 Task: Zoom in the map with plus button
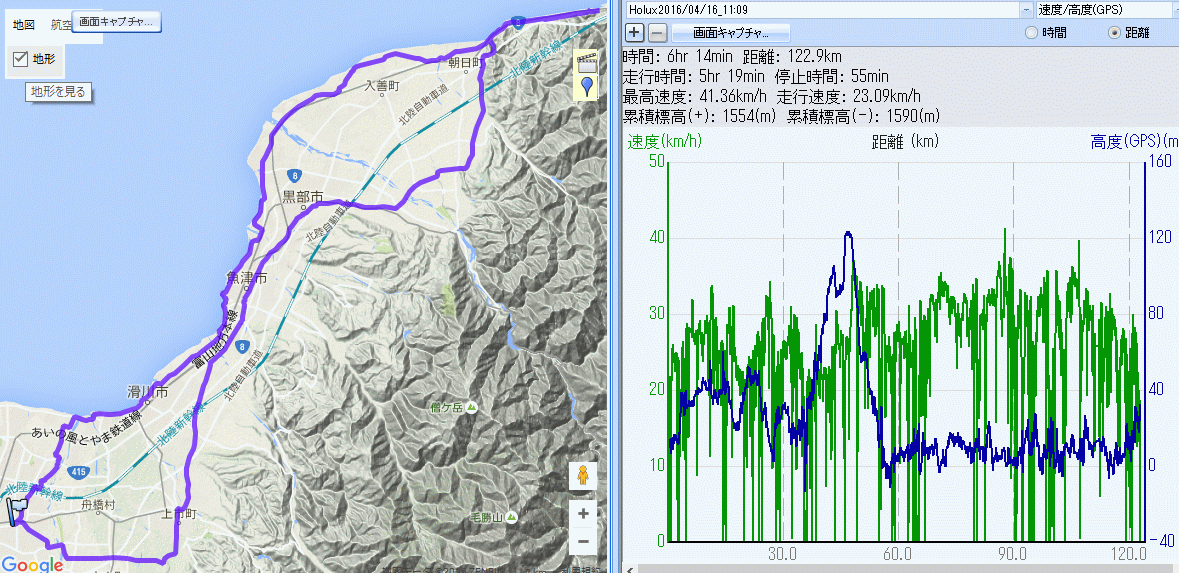583,513
